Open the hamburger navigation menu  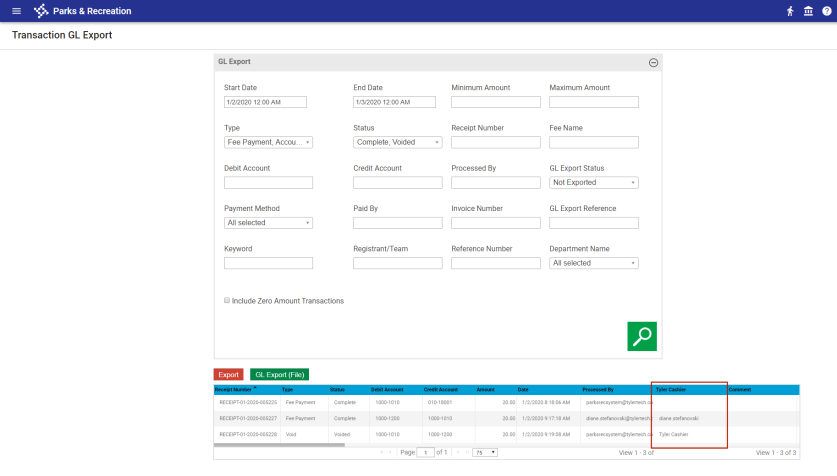coord(16,11)
